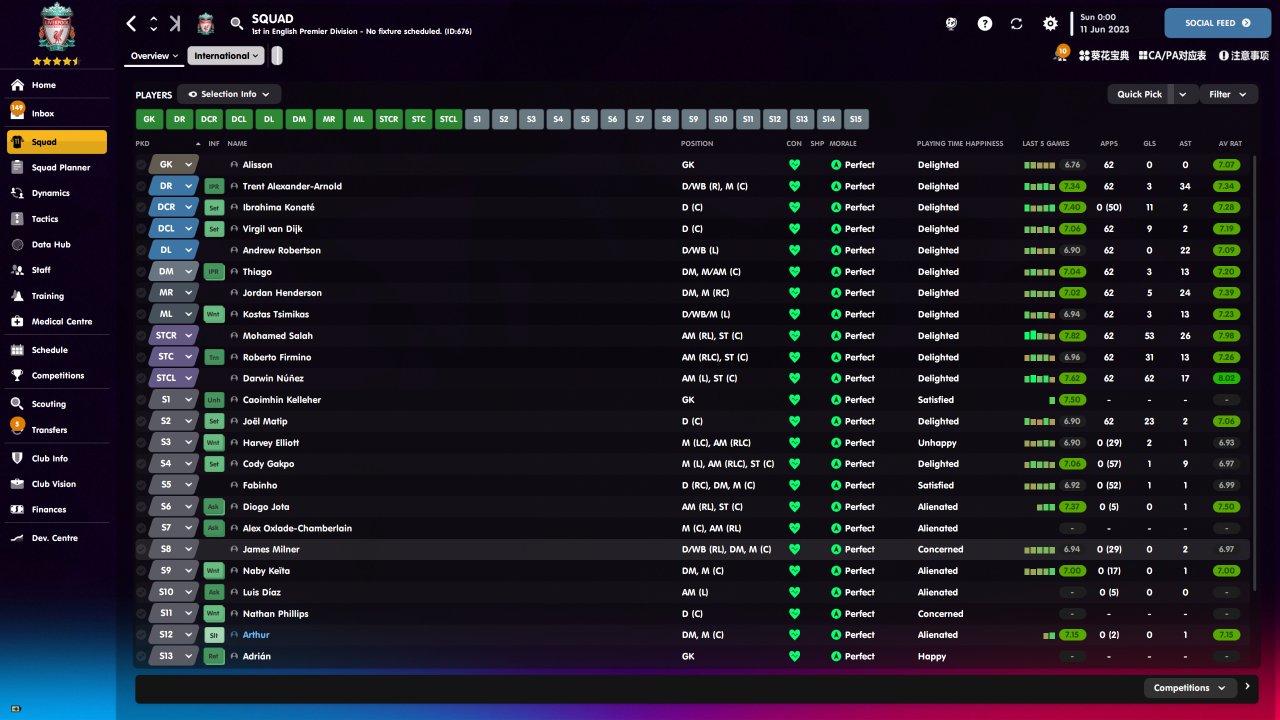Expand the Overview view dropdown
Viewport: 1280px width, 720px height.
(x=154, y=56)
